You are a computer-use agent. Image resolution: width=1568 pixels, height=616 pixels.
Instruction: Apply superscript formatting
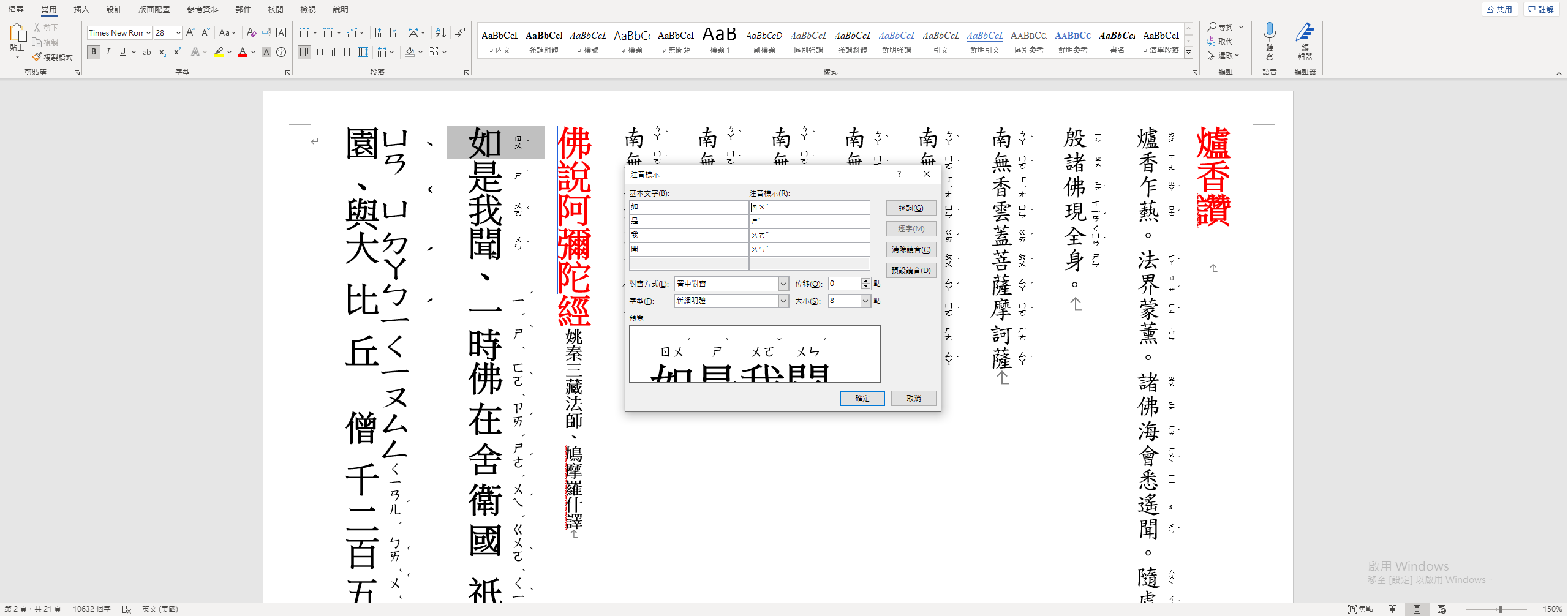coord(177,52)
